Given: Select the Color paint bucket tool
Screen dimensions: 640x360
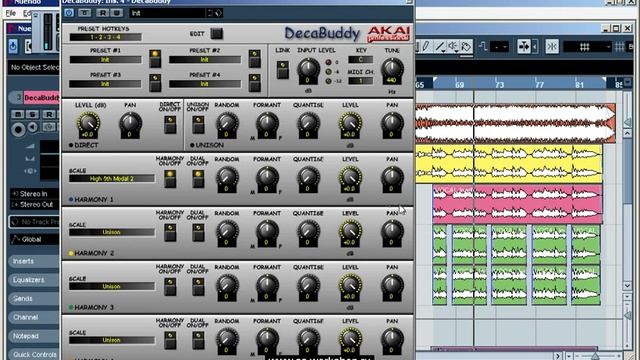Looking at the screenshot, I should tap(466, 46).
